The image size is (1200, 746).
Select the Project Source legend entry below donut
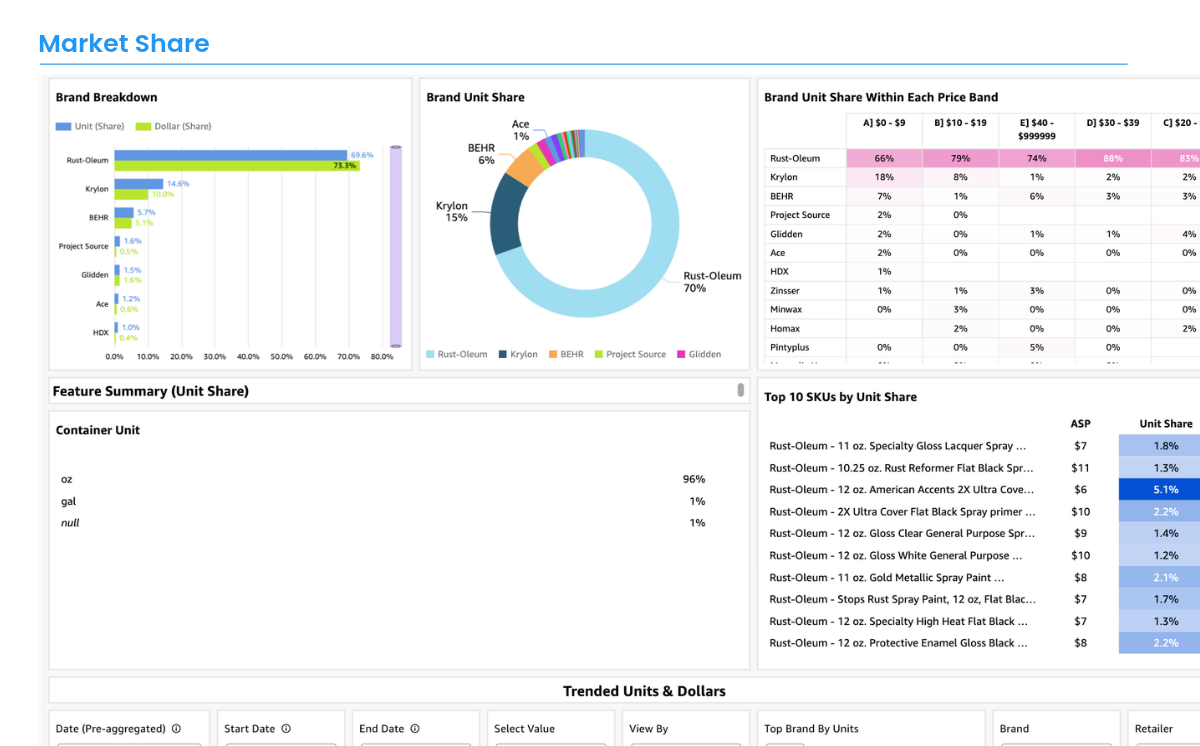[x=630, y=354]
